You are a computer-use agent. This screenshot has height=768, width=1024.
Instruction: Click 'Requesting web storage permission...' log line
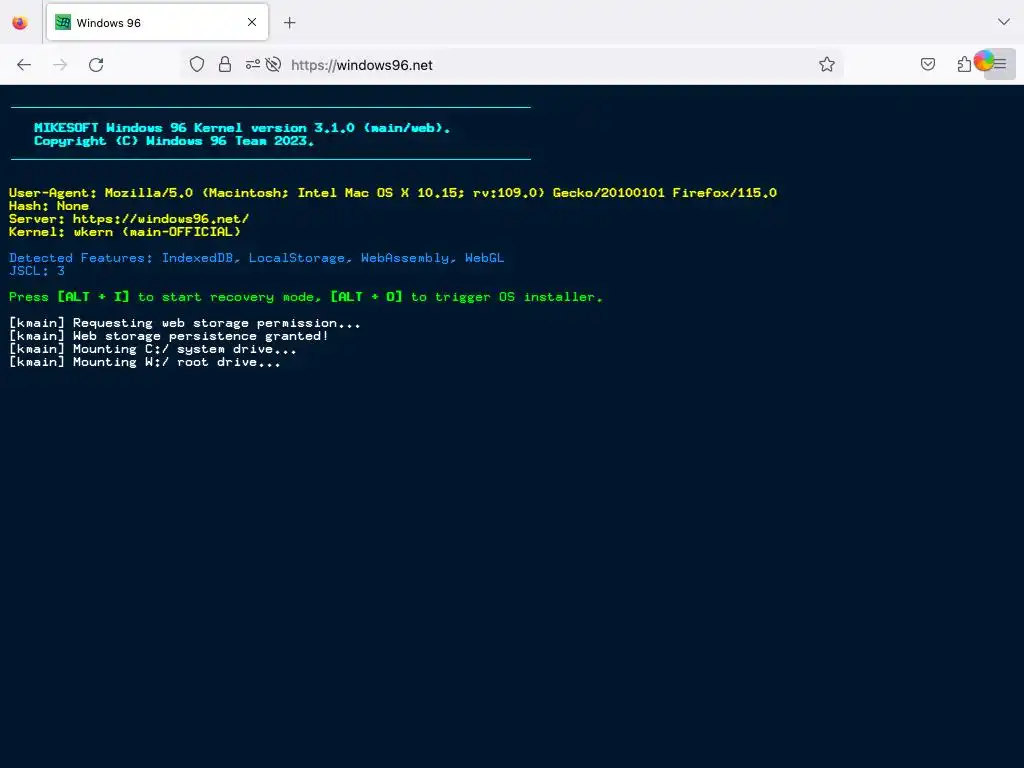coord(184,323)
